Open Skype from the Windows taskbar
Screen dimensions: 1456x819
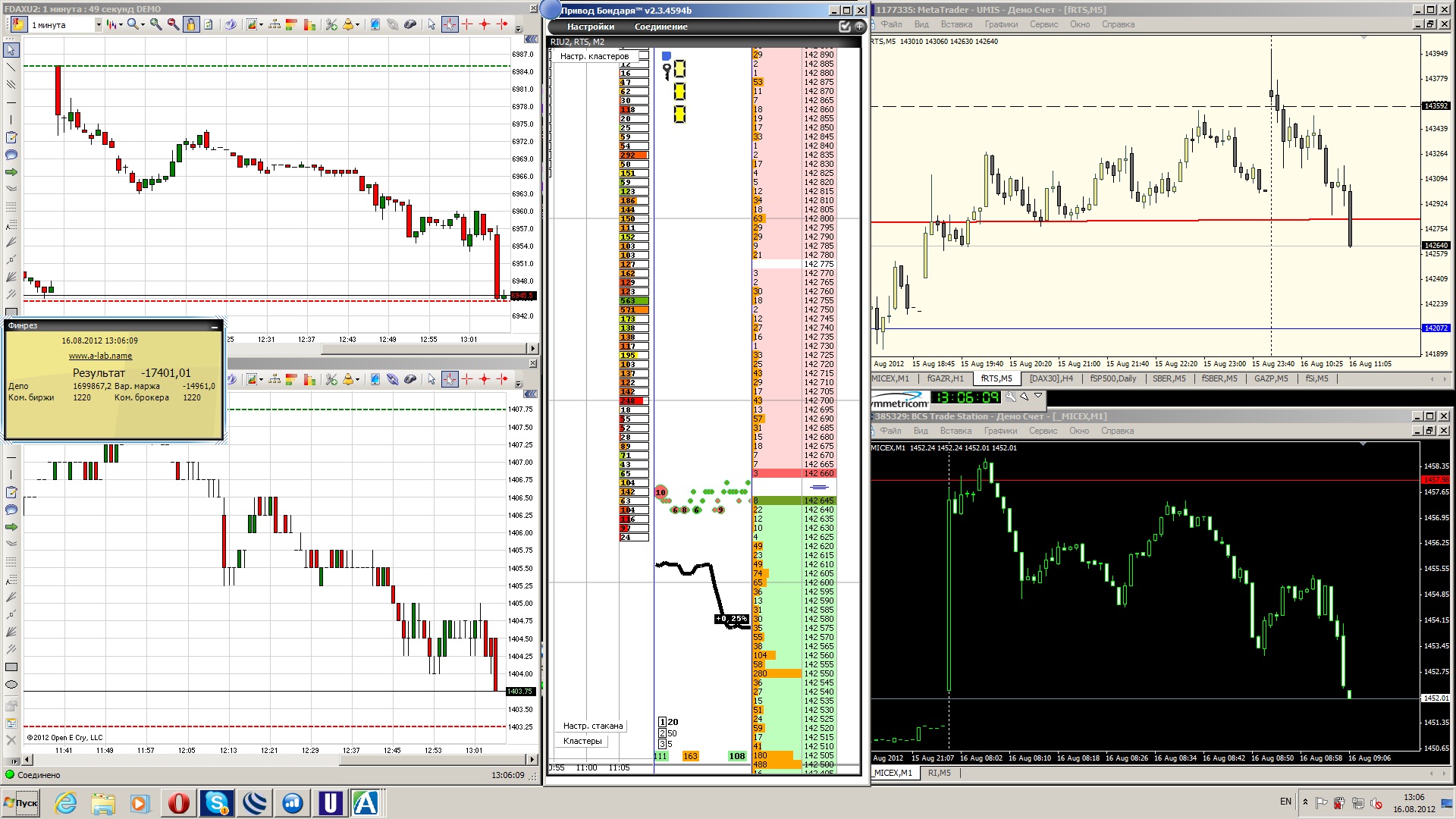click(x=217, y=802)
